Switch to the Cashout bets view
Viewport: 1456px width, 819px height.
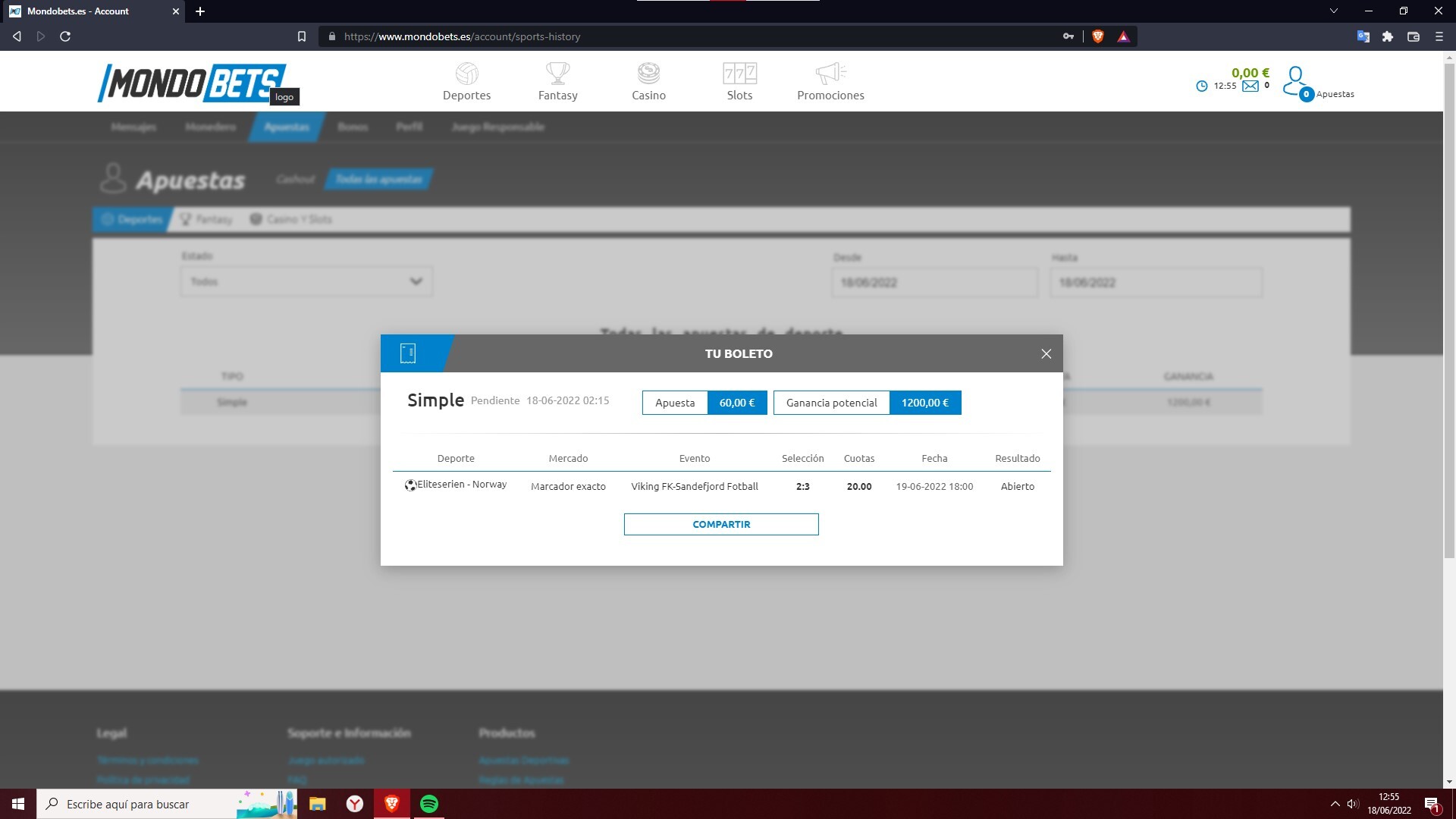pyautogui.click(x=295, y=179)
